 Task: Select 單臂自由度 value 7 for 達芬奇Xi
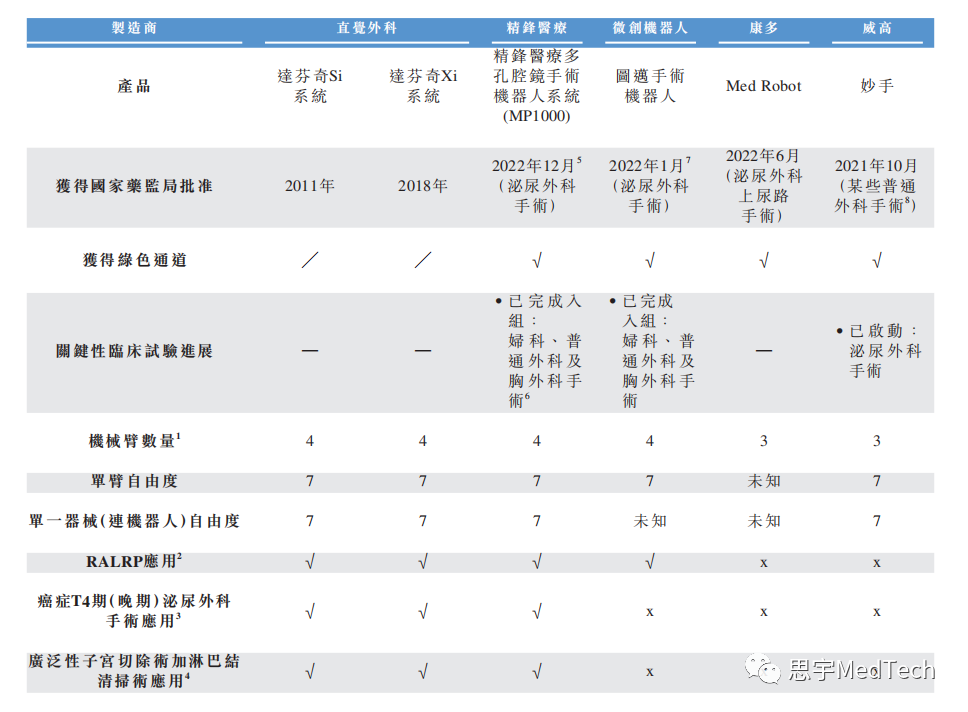(423, 482)
